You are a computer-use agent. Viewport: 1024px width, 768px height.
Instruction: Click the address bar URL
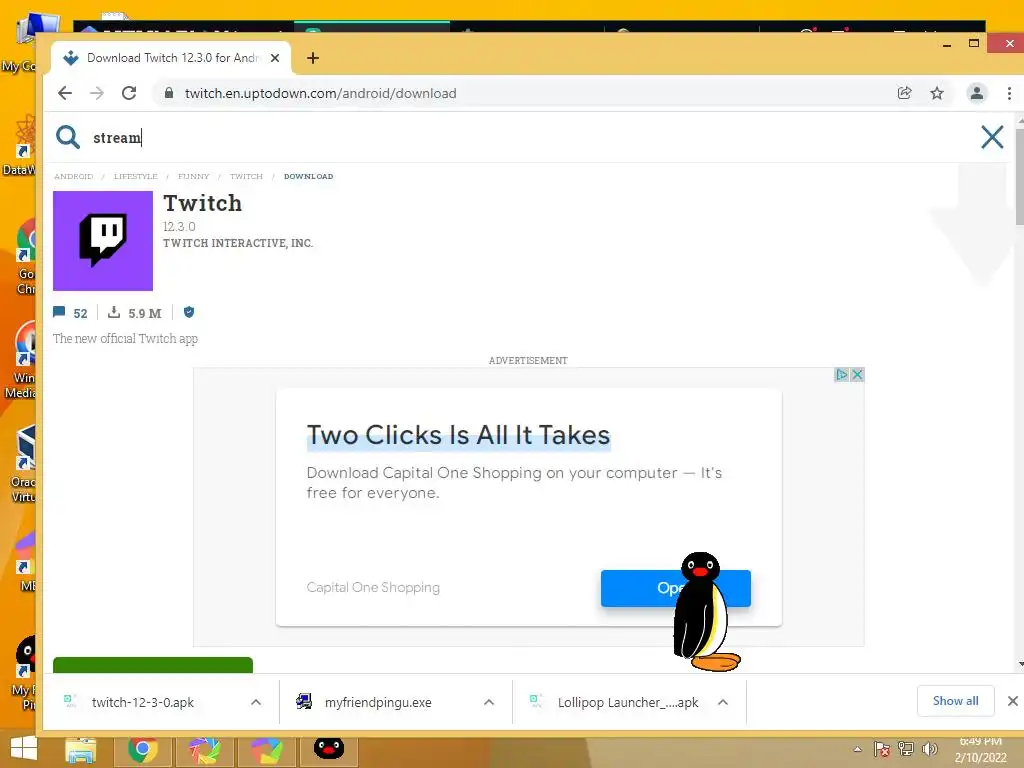point(321,93)
